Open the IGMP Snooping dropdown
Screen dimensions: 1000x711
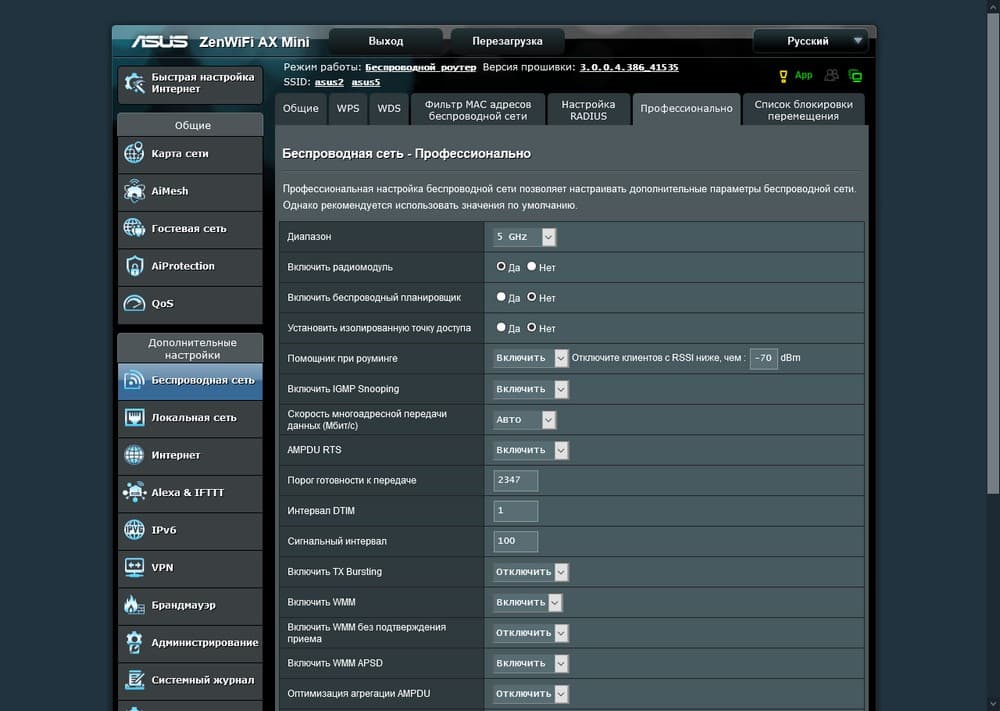(x=530, y=389)
